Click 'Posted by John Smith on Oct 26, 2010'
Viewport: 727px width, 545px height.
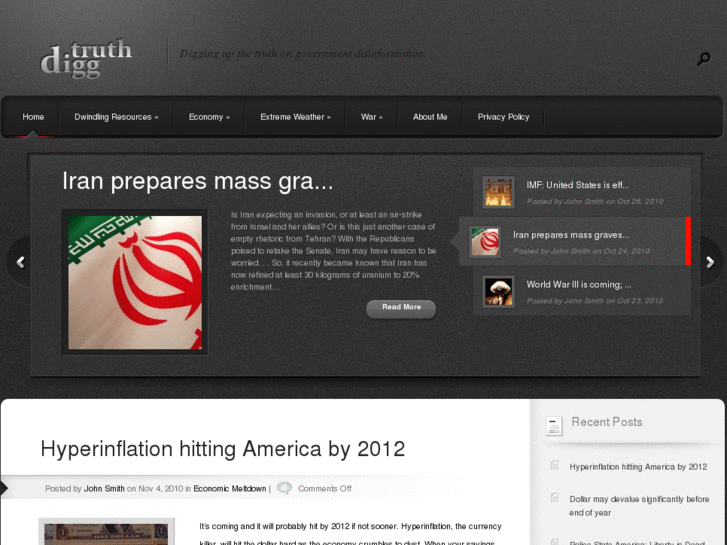coord(595,201)
